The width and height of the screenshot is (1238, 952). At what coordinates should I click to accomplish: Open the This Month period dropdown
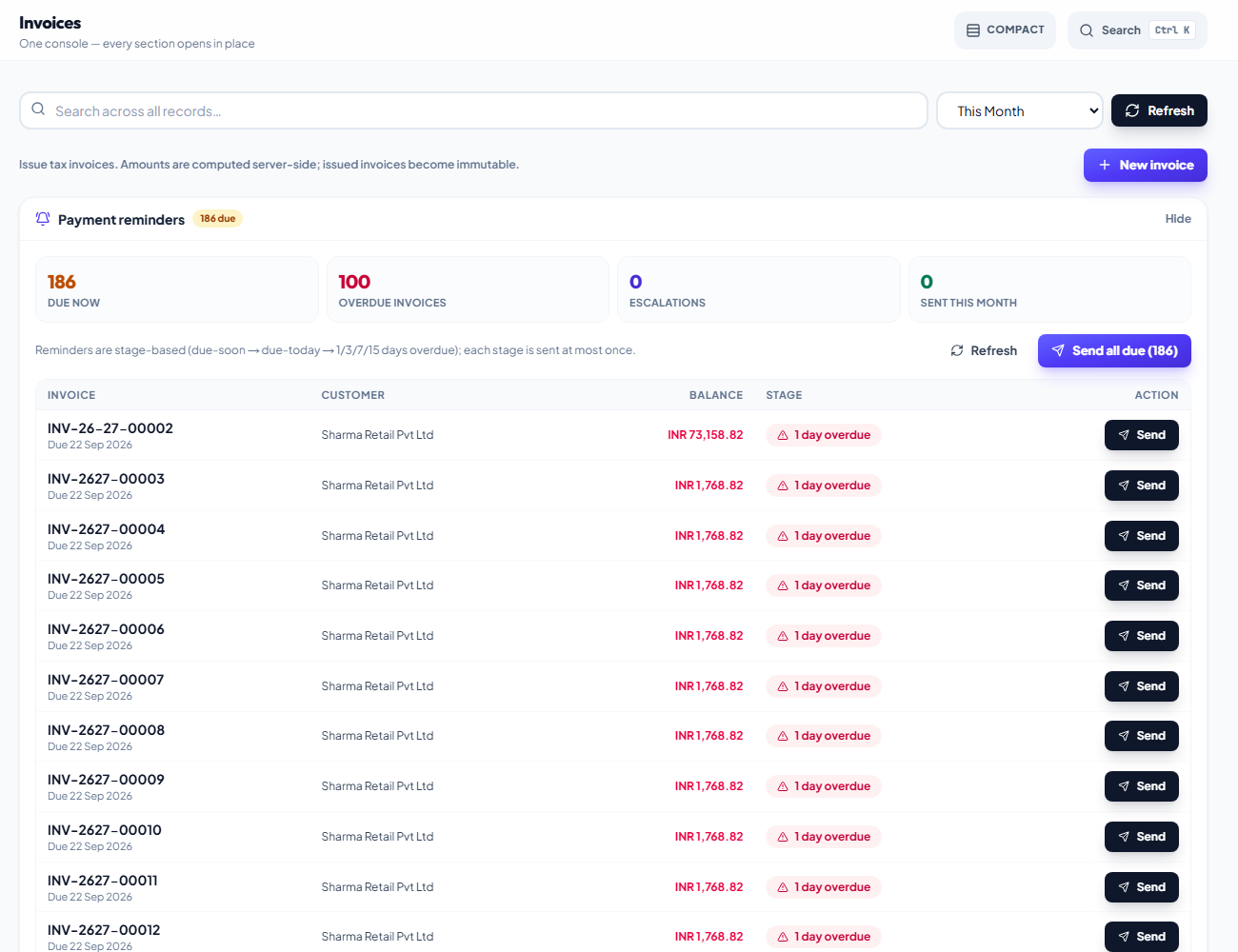tap(1020, 110)
